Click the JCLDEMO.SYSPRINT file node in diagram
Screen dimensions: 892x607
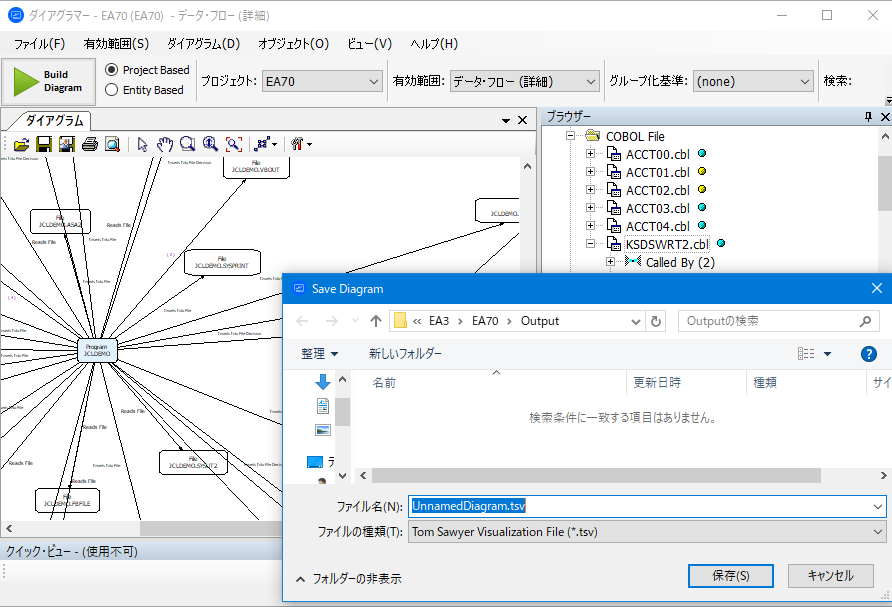[222, 262]
